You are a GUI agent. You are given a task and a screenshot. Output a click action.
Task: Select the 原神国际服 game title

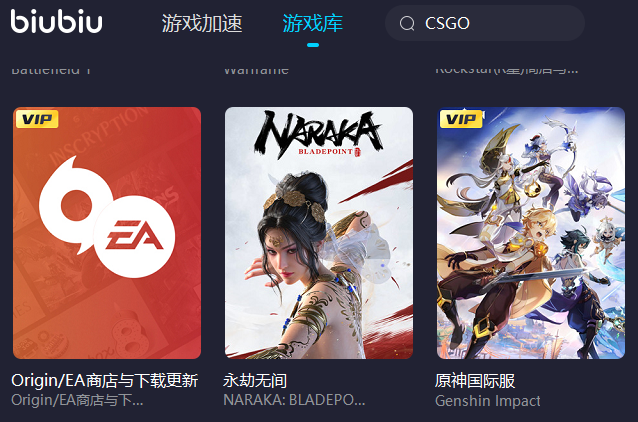(x=475, y=381)
